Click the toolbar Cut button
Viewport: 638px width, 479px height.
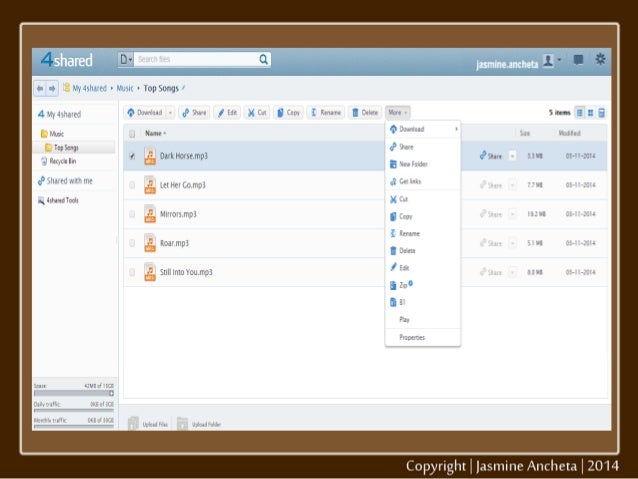coord(257,113)
